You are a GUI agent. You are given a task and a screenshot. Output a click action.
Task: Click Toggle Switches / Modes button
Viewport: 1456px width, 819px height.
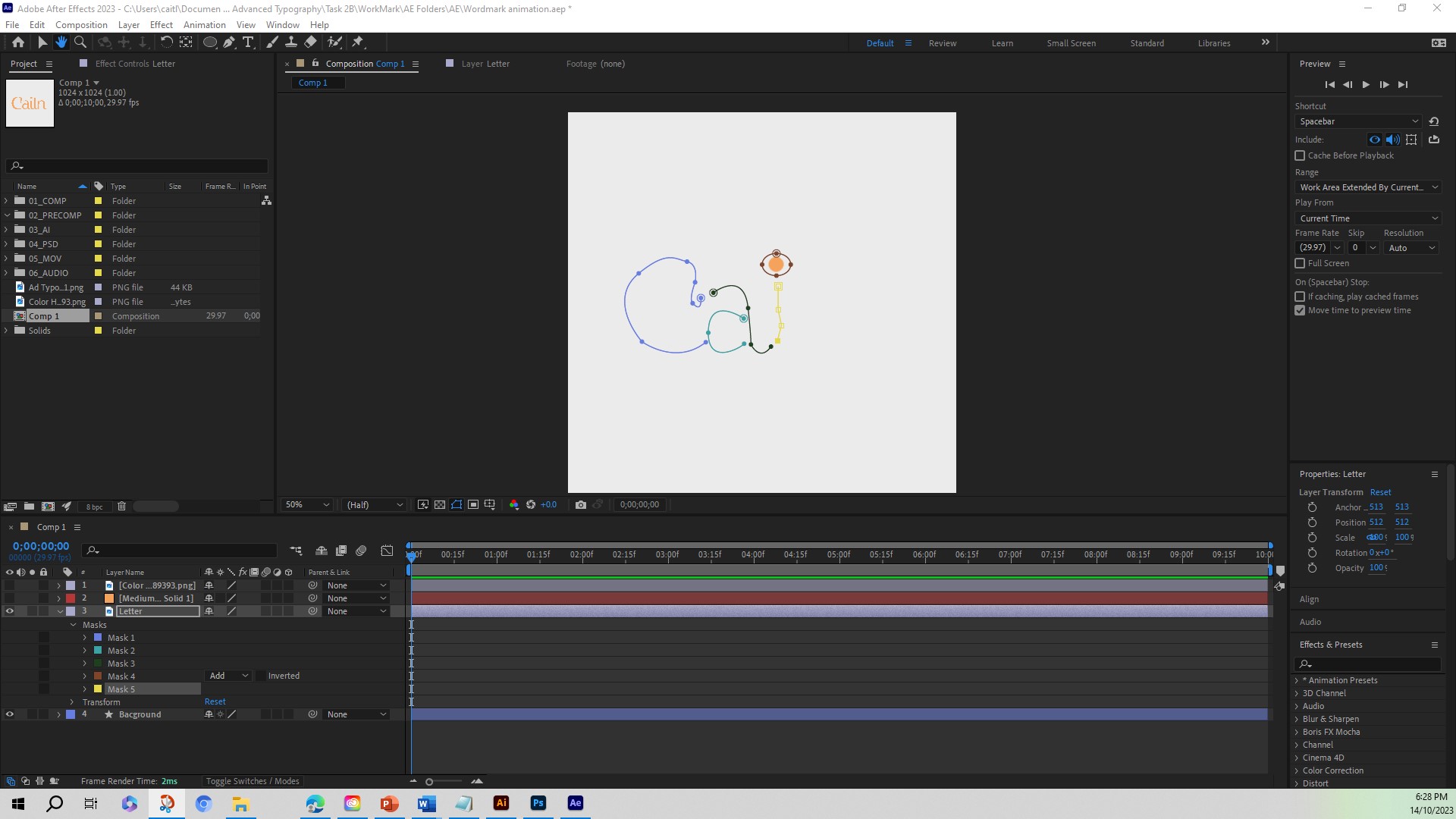point(253,781)
